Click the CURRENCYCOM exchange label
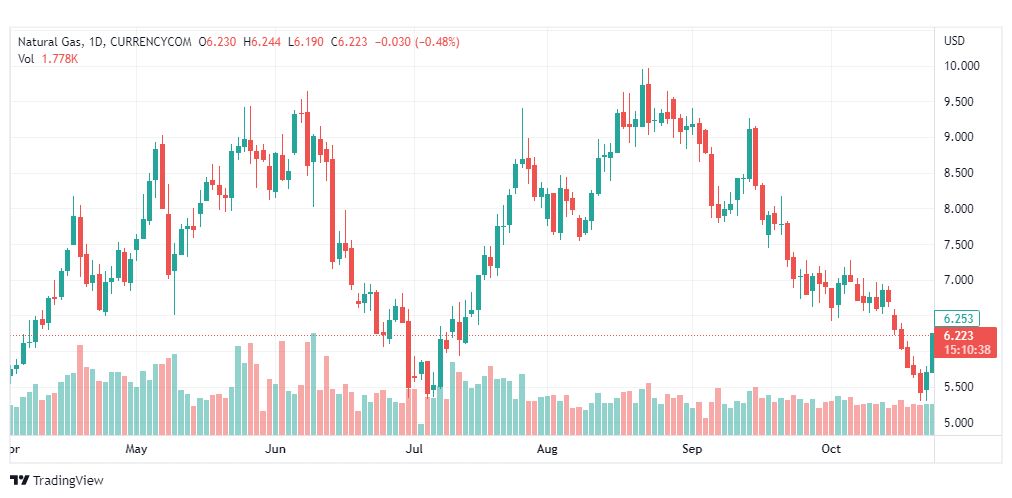Viewport: 1012px width, 498px height. point(151,41)
